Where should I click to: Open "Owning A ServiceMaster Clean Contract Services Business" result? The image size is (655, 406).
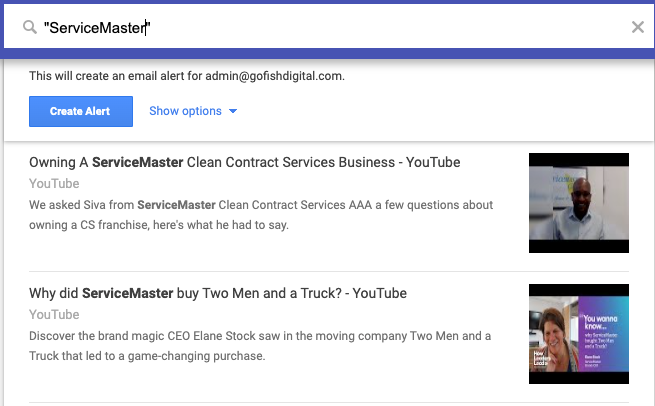[x=244, y=162]
